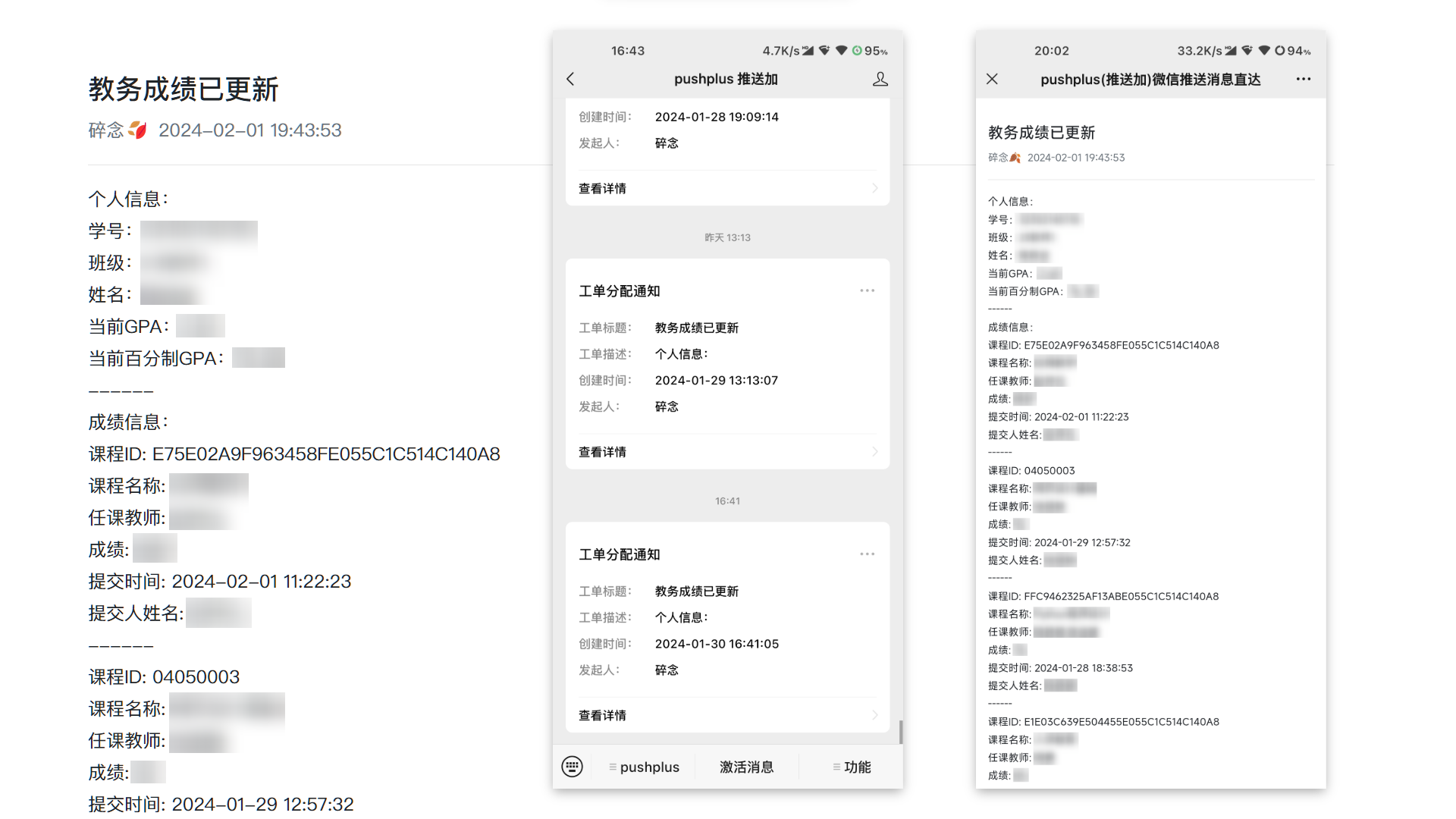Open the profile icon in pushplus 推送加 header
The width and height of the screenshot is (1456, 819).
880,79
